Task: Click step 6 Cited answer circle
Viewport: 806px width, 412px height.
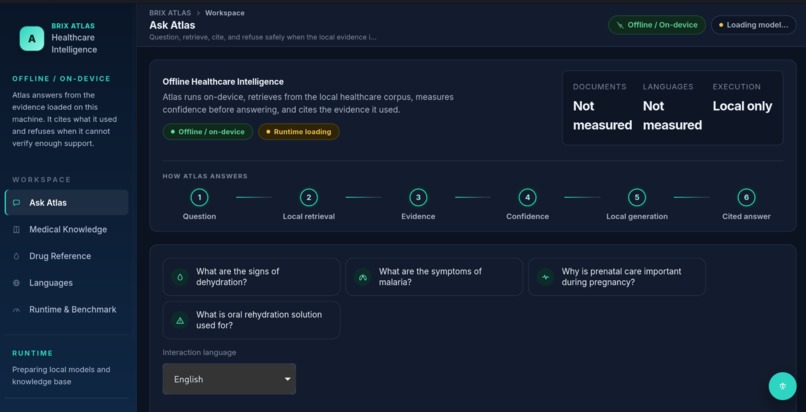Action: pyautogui.click(x=746, y=197)
